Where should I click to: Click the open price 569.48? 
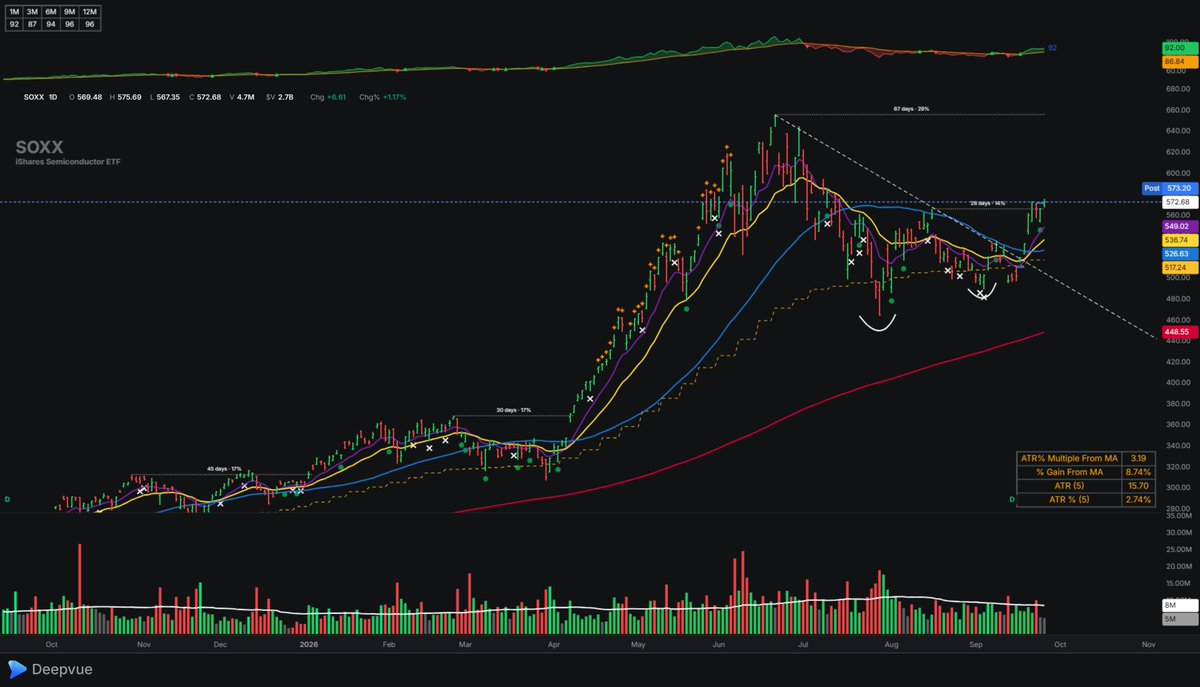[92, 97]
